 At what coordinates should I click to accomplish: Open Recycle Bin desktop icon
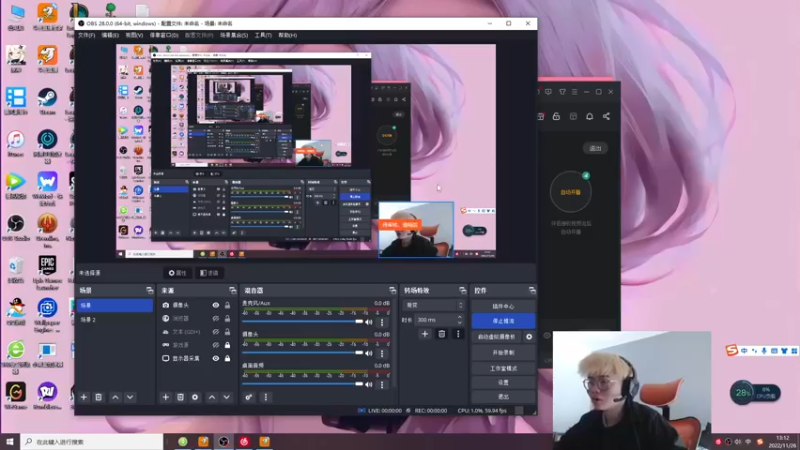[x=16, y=269]
